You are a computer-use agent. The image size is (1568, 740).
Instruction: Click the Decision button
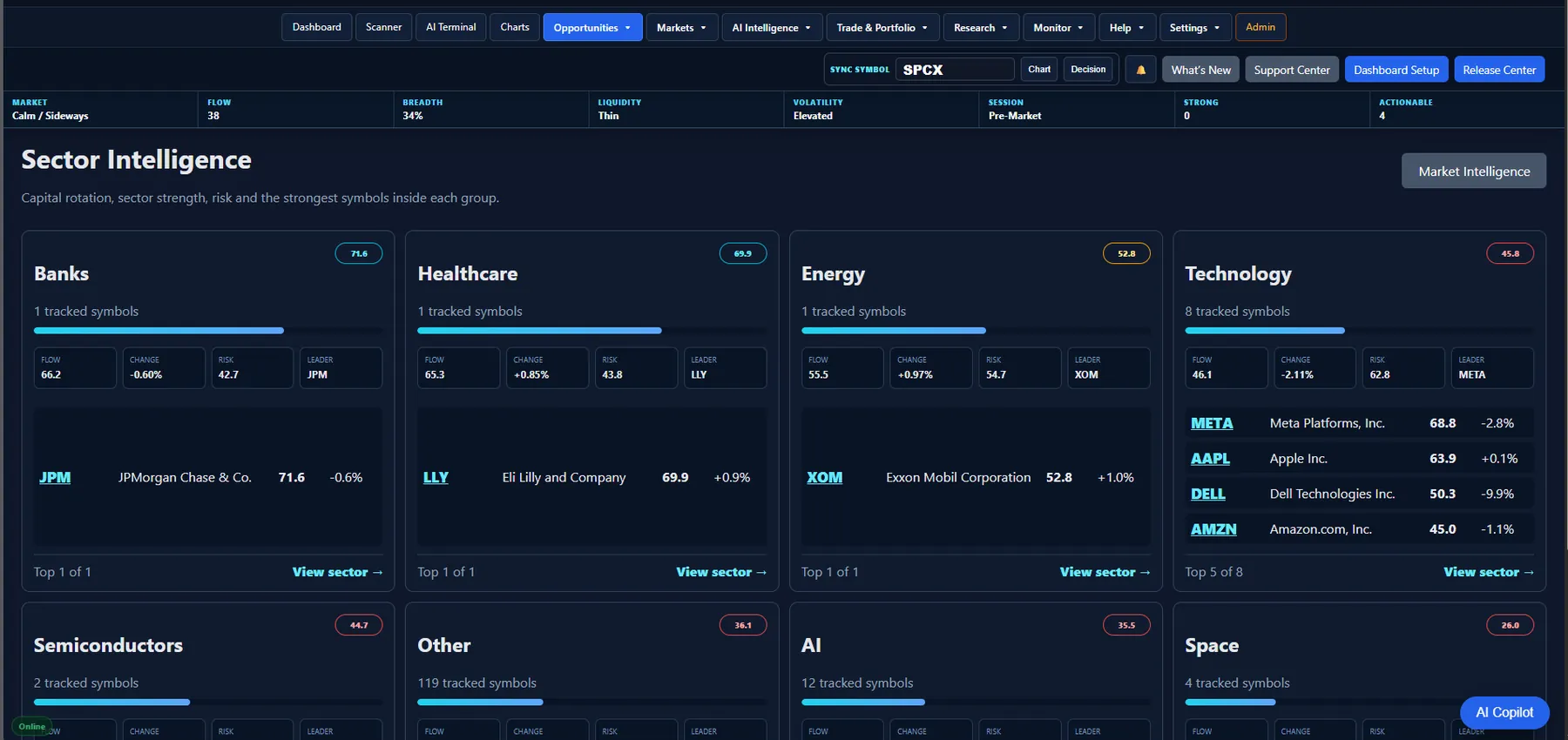[1088, 70]
